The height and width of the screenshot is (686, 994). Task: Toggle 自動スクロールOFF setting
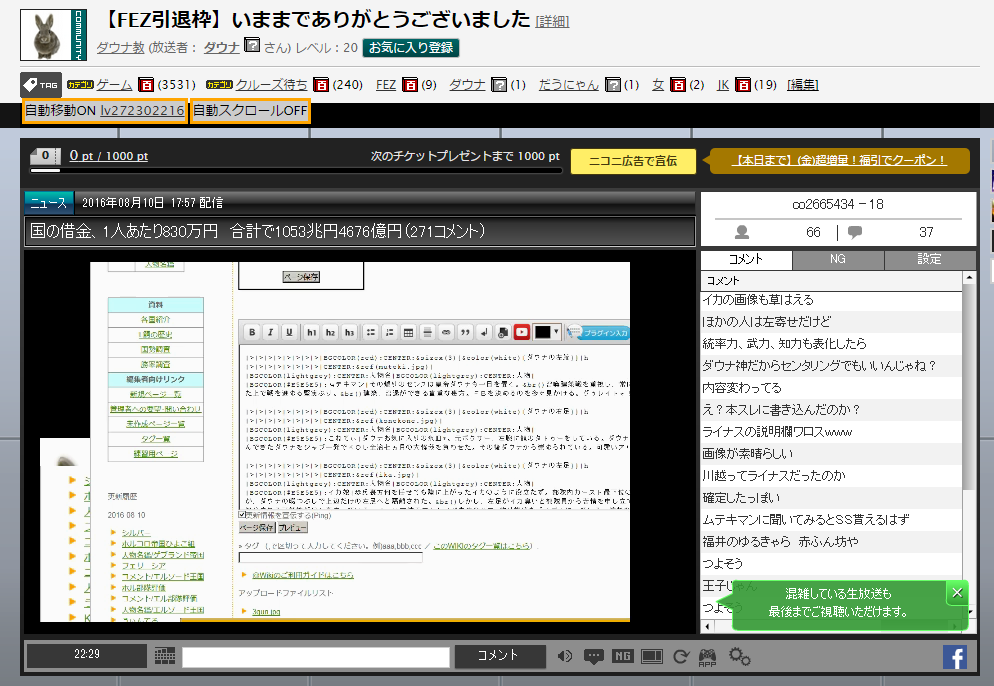[249, 111]
